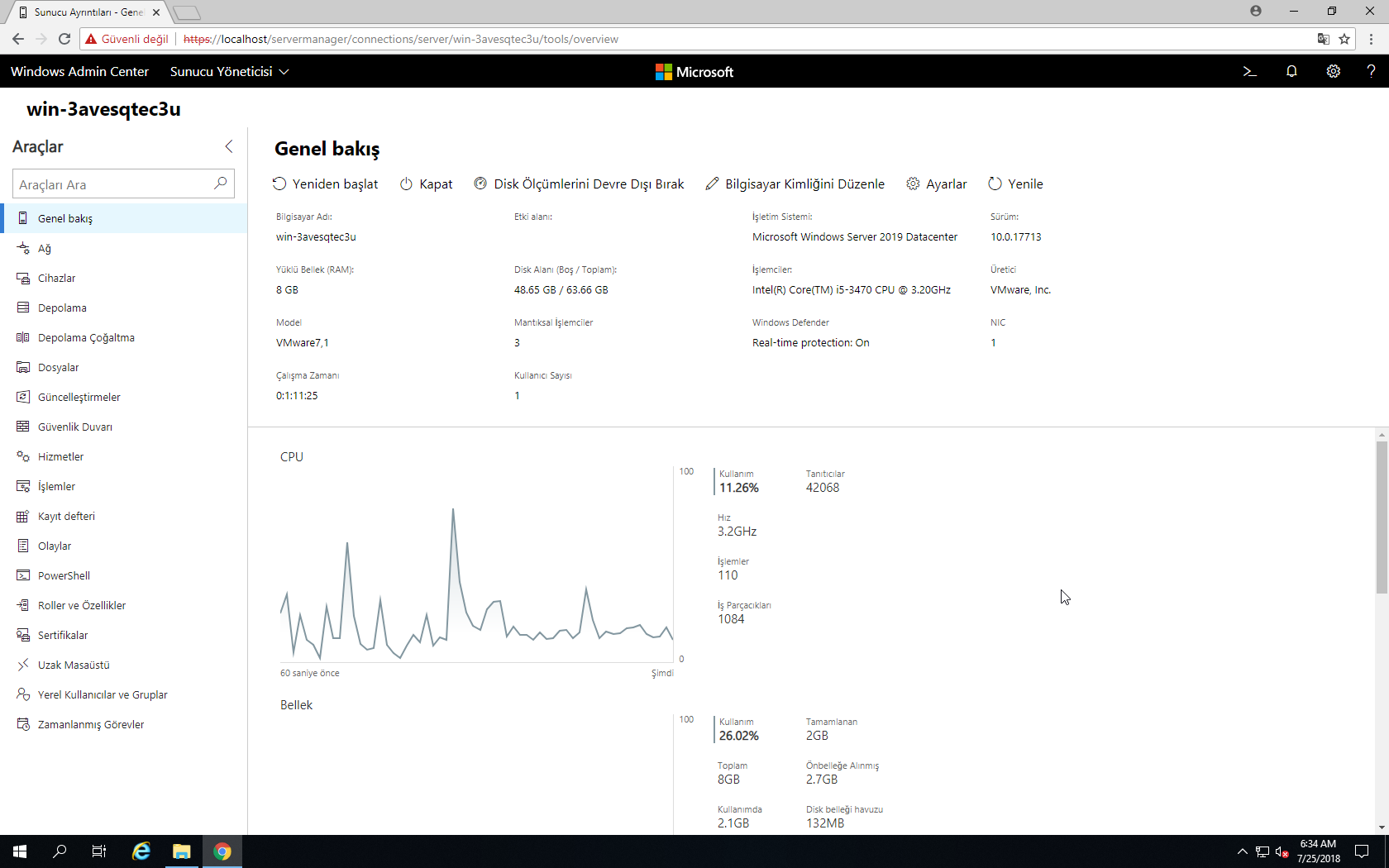Click the Kayıt defteri icon
This screenshot has width=1389, height=868.
pos(23,516)
